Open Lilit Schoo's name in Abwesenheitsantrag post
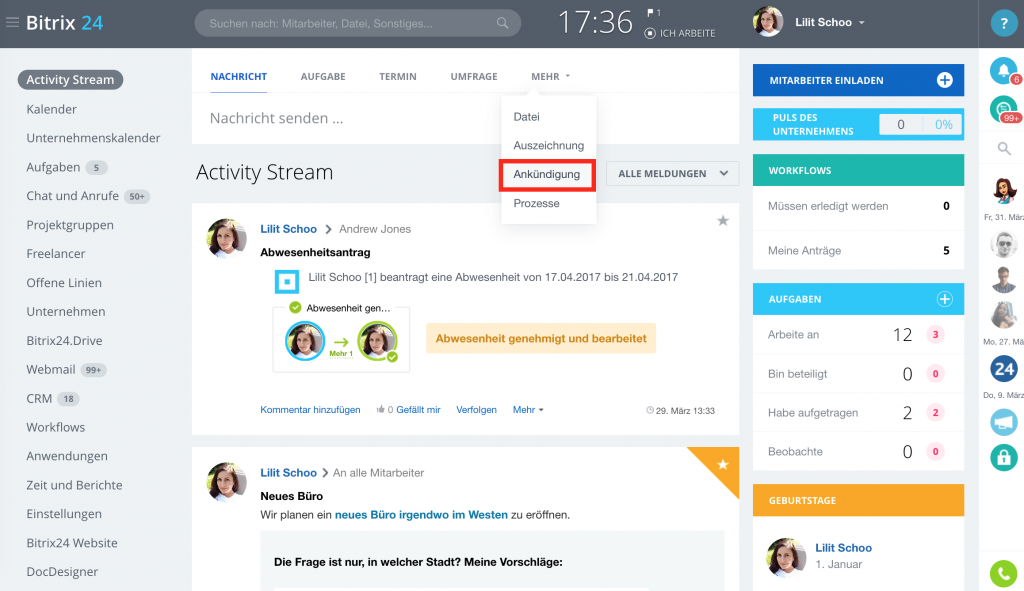1024x591 pixels. pos(288,229)
